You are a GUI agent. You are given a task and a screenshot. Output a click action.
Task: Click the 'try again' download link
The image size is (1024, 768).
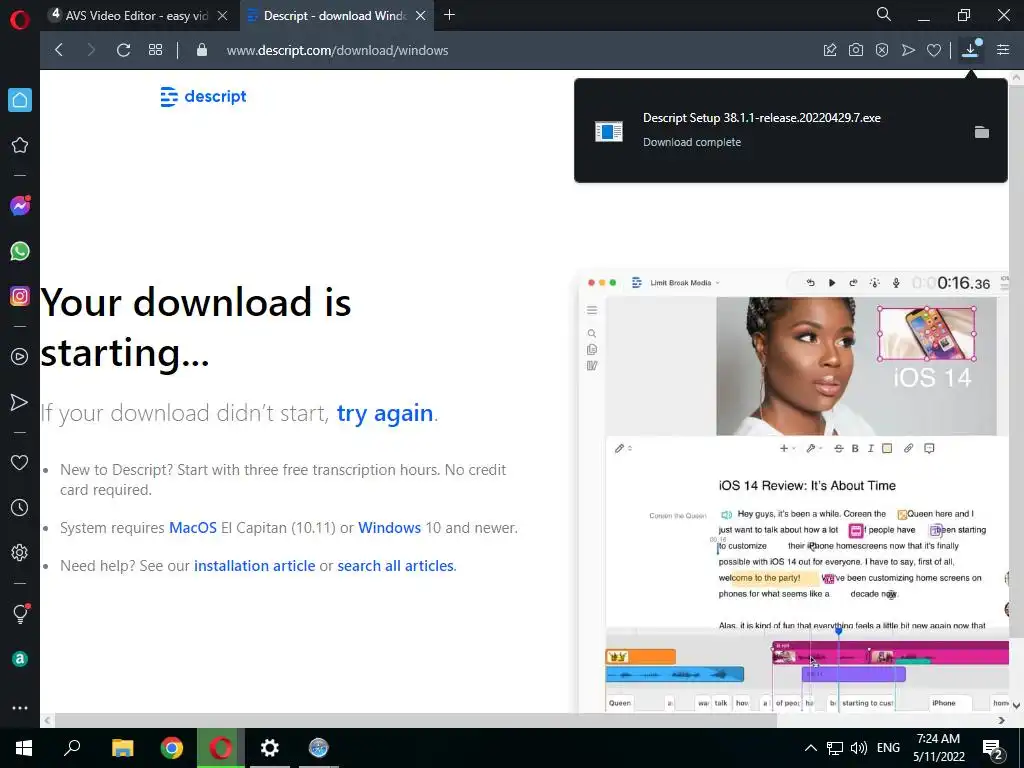click(385, 413)
